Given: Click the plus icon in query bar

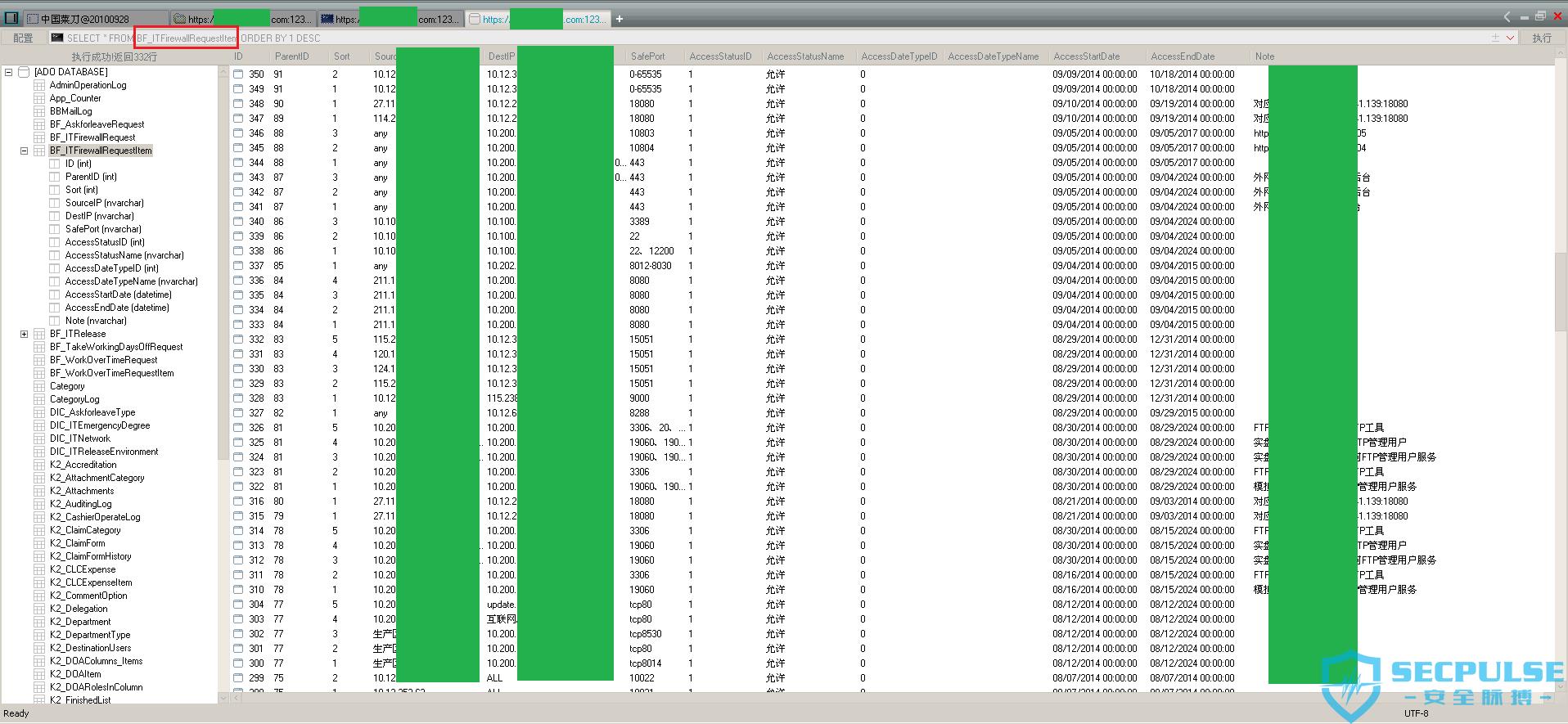Looking at the screenshot, I should [1495, 38].
